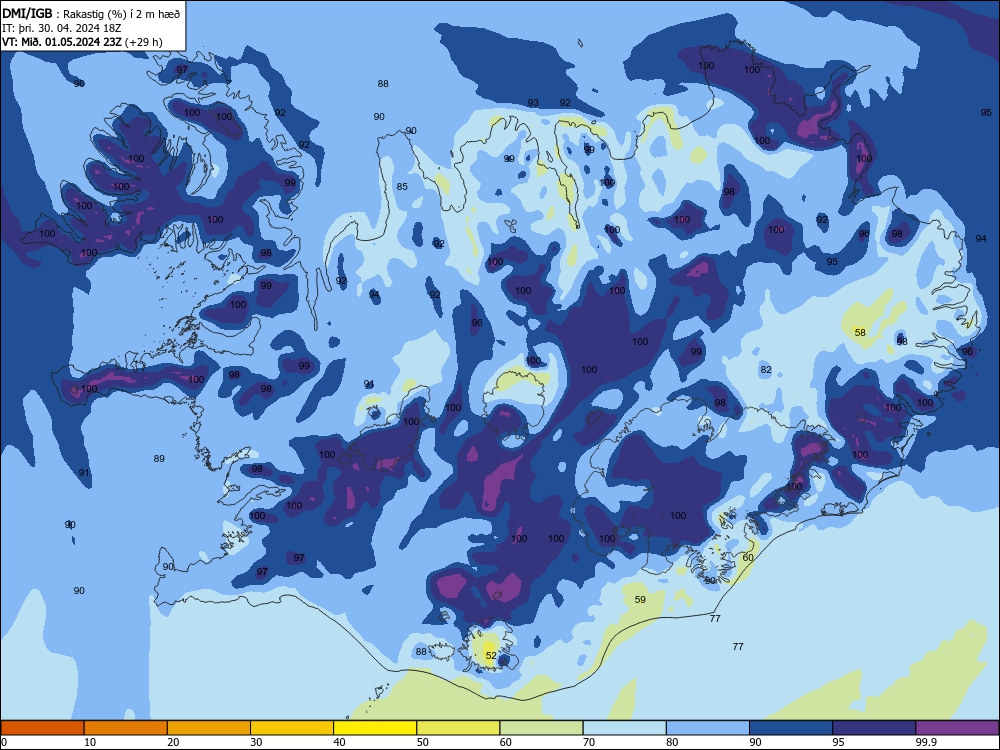Click the '58' humidity value on the map
Image resolution: width=1000 pixels, height=750 pixels.
860,332
